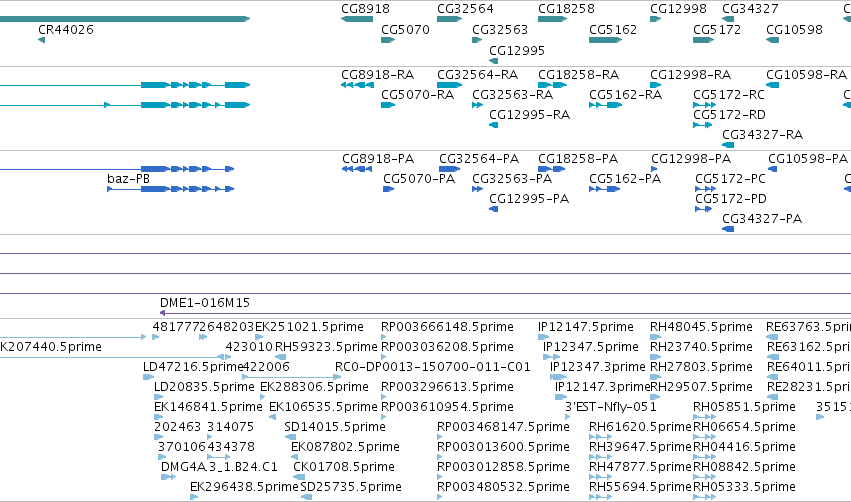Image resolution: width=851 pixels, height=502 pixels.
Task: Click the RH05851.5prime EST label
Action: 744,407
